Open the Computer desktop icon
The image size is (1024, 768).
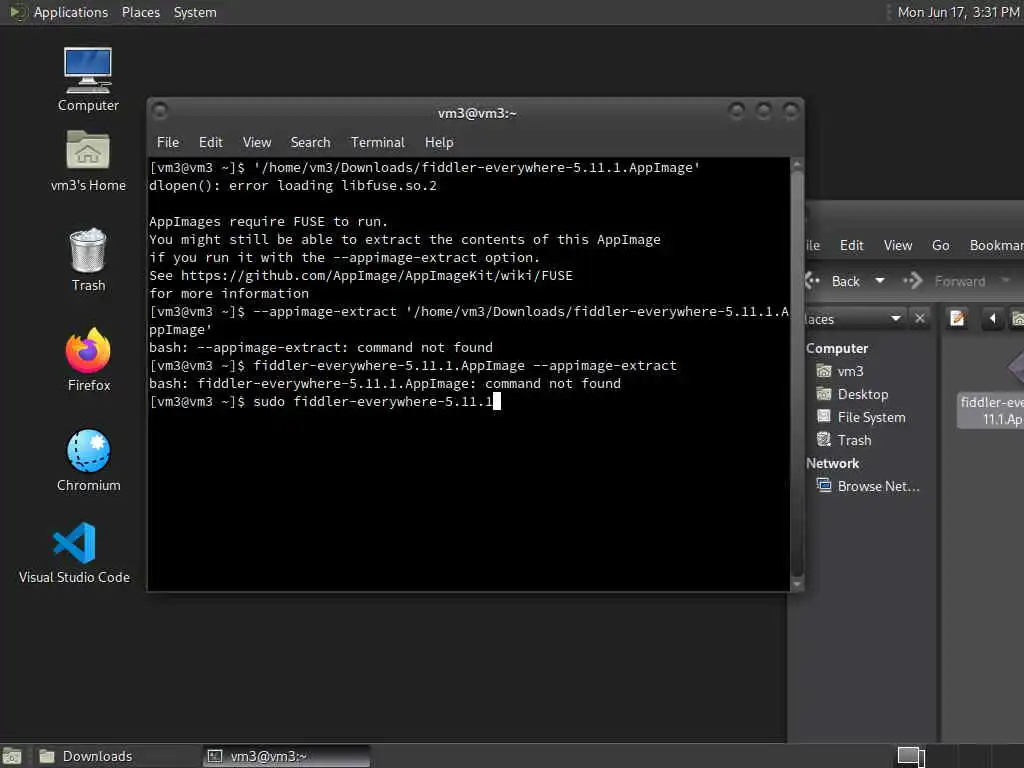pyautogui.click(x=88, y=80)
